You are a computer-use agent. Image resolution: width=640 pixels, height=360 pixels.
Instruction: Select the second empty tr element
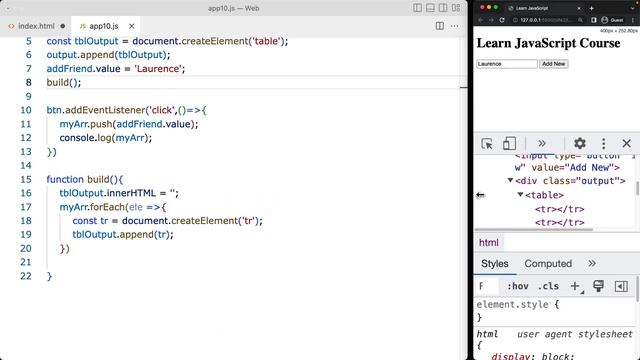coord(560,222)
